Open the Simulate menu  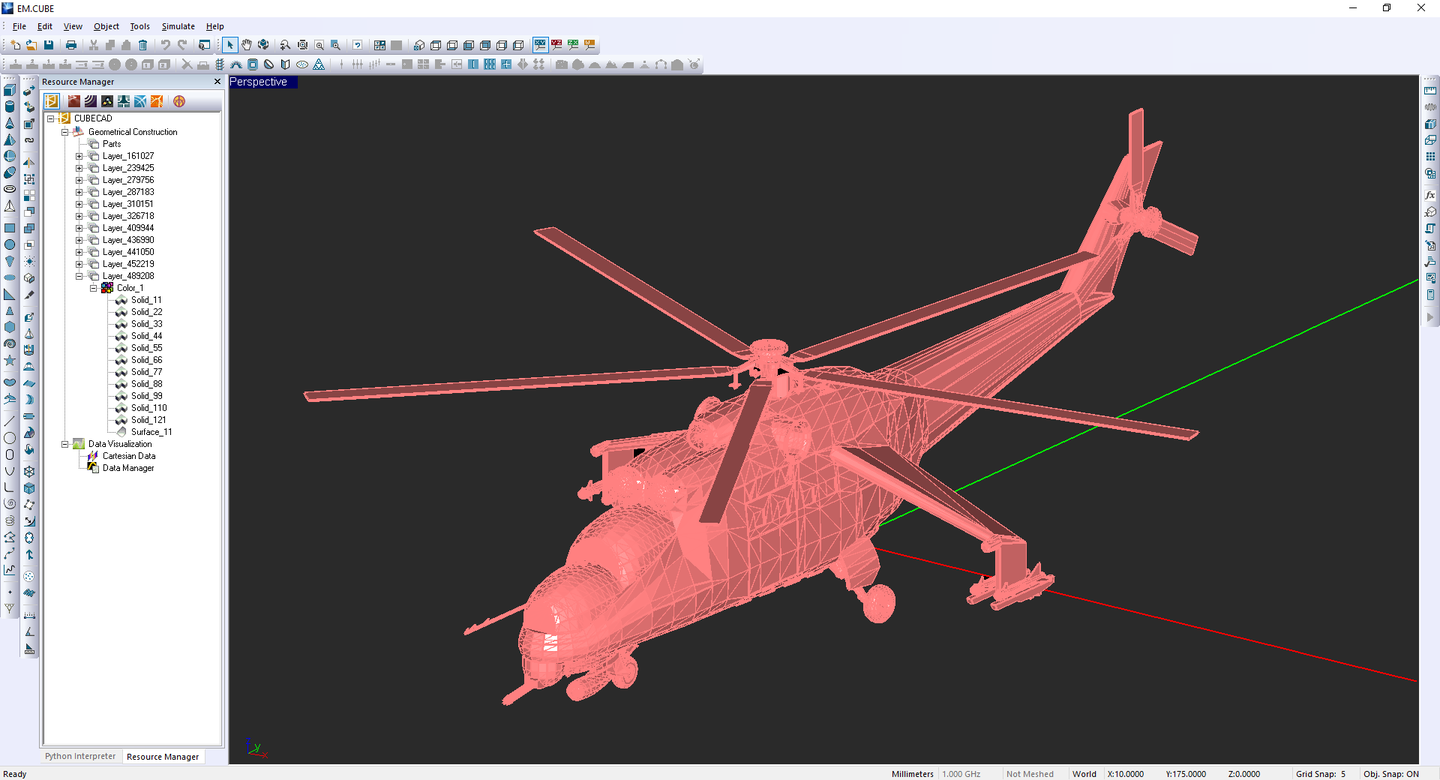click(x=177, y=26)
